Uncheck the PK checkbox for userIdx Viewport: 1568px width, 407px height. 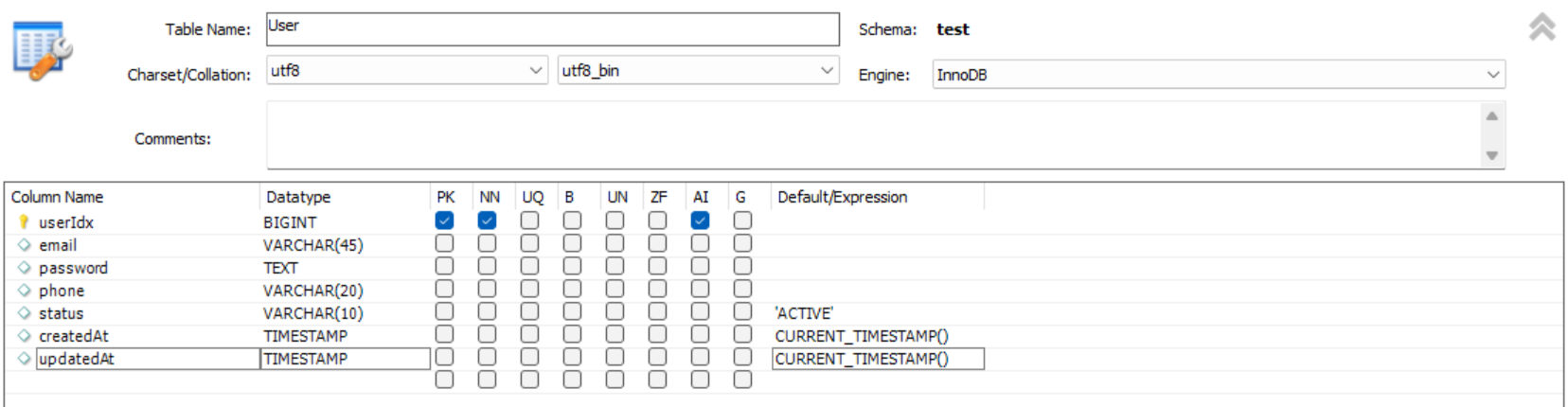pos(444,221)
